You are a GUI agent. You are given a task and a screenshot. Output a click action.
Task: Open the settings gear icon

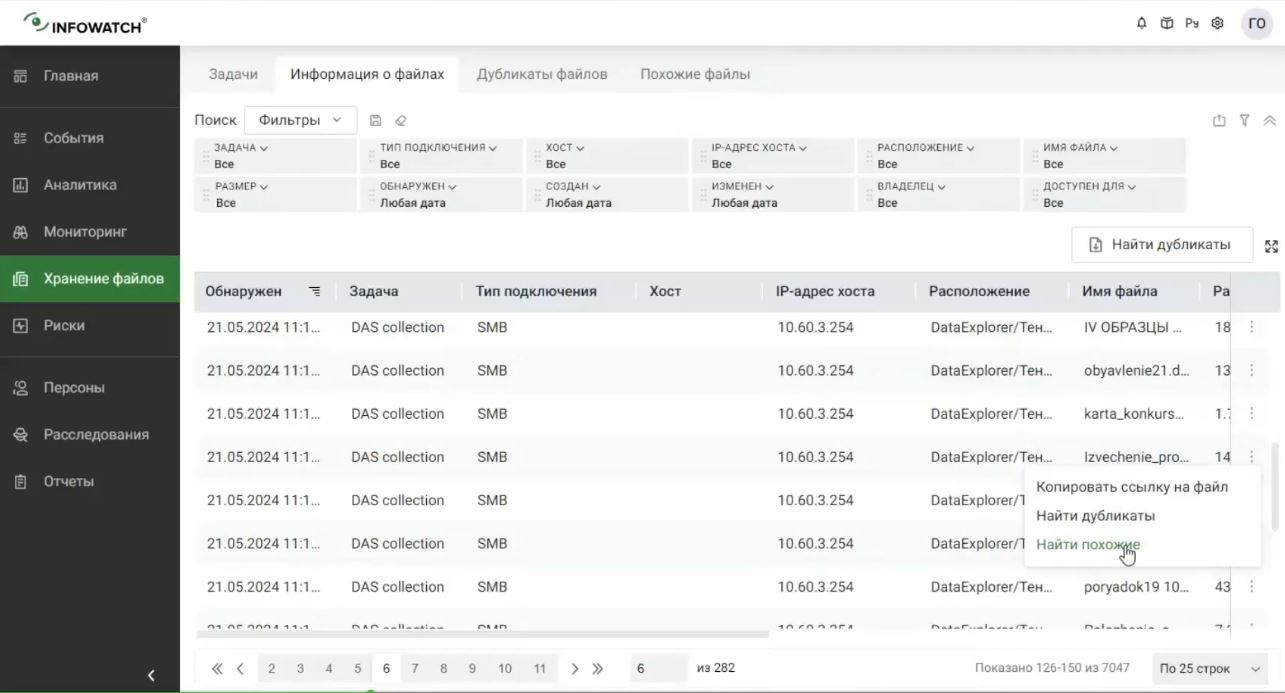pyautogui.click(x=1217, y=23)
